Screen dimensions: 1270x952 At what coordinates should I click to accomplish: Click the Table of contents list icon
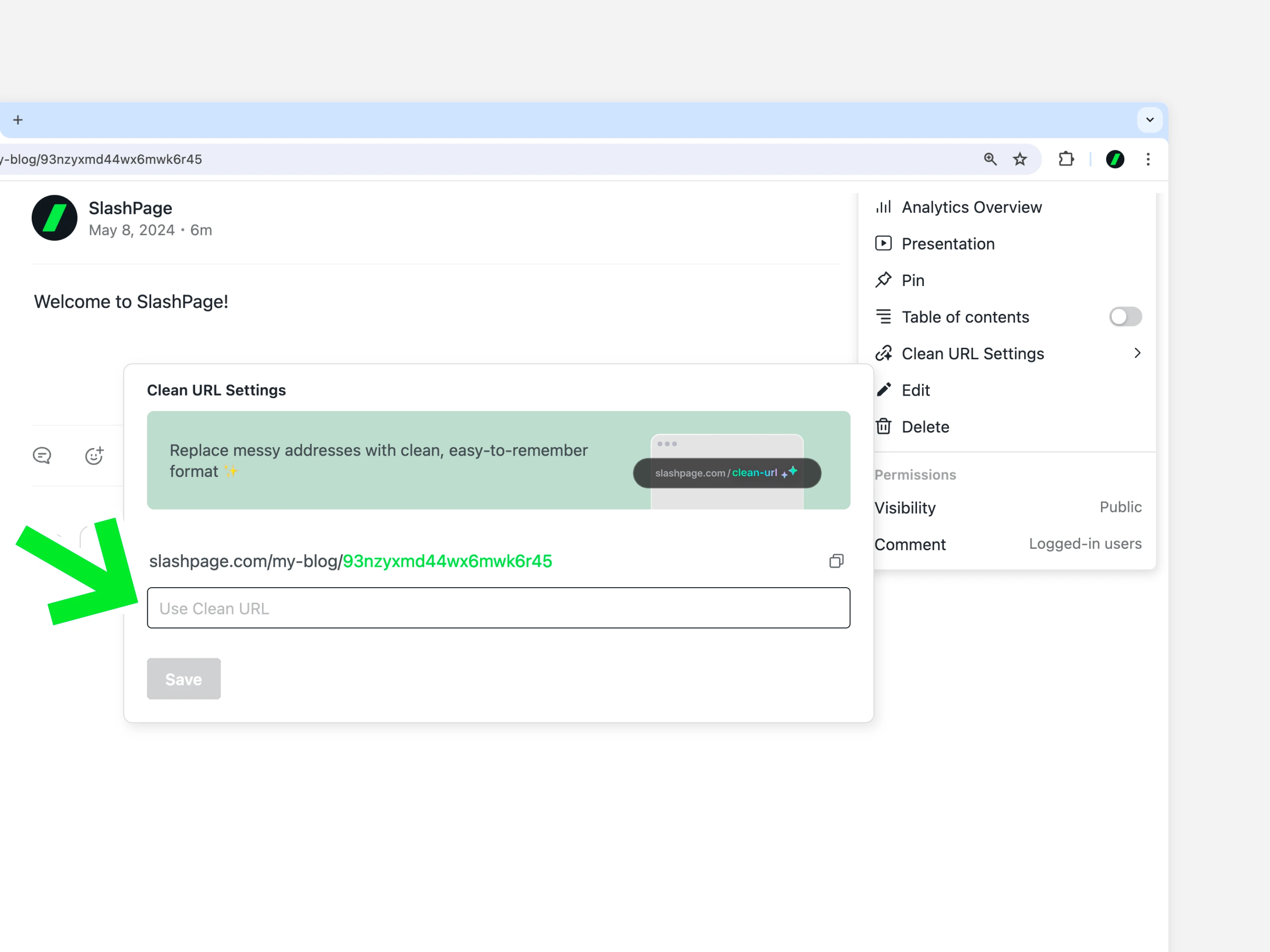pos(883,317)
